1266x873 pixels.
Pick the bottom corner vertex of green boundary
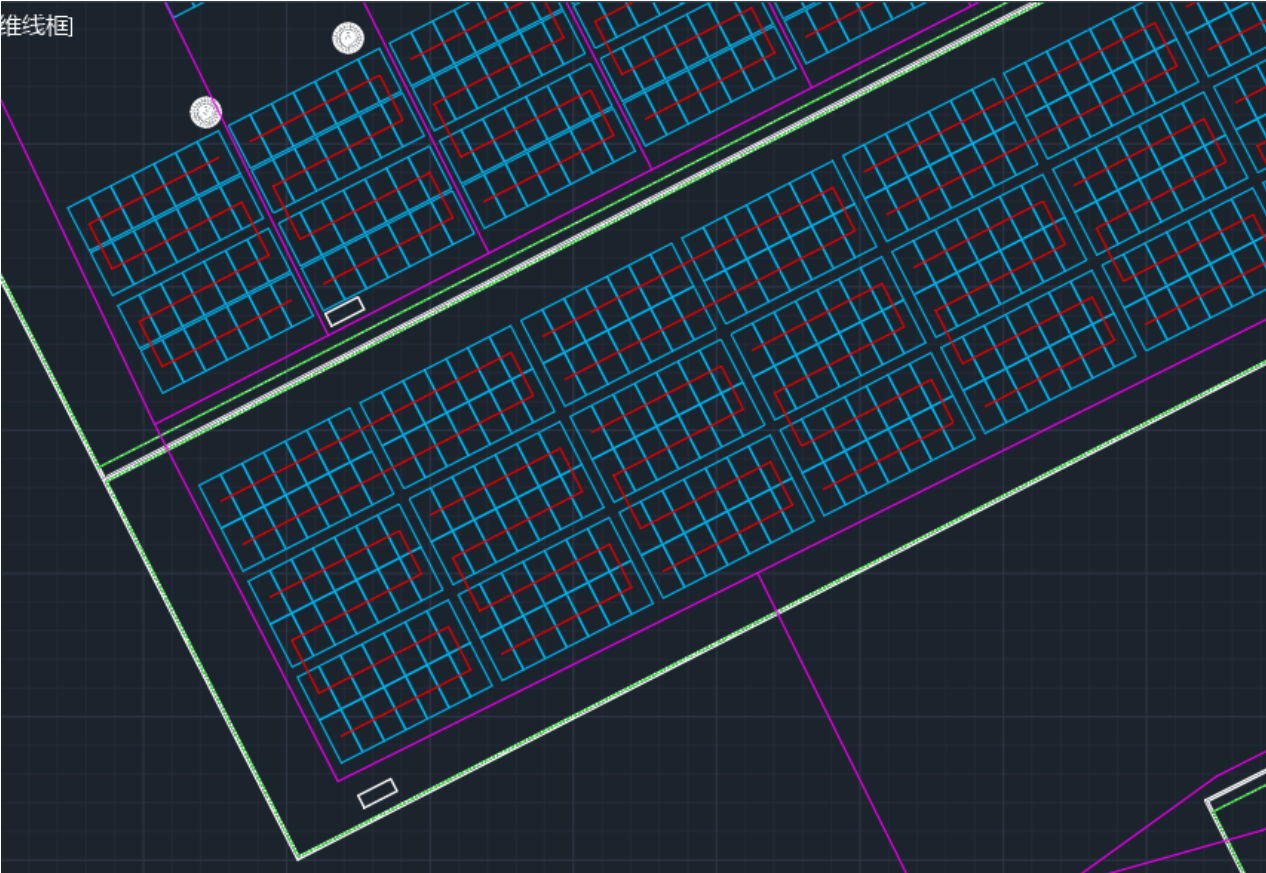[x=298, y=857]
